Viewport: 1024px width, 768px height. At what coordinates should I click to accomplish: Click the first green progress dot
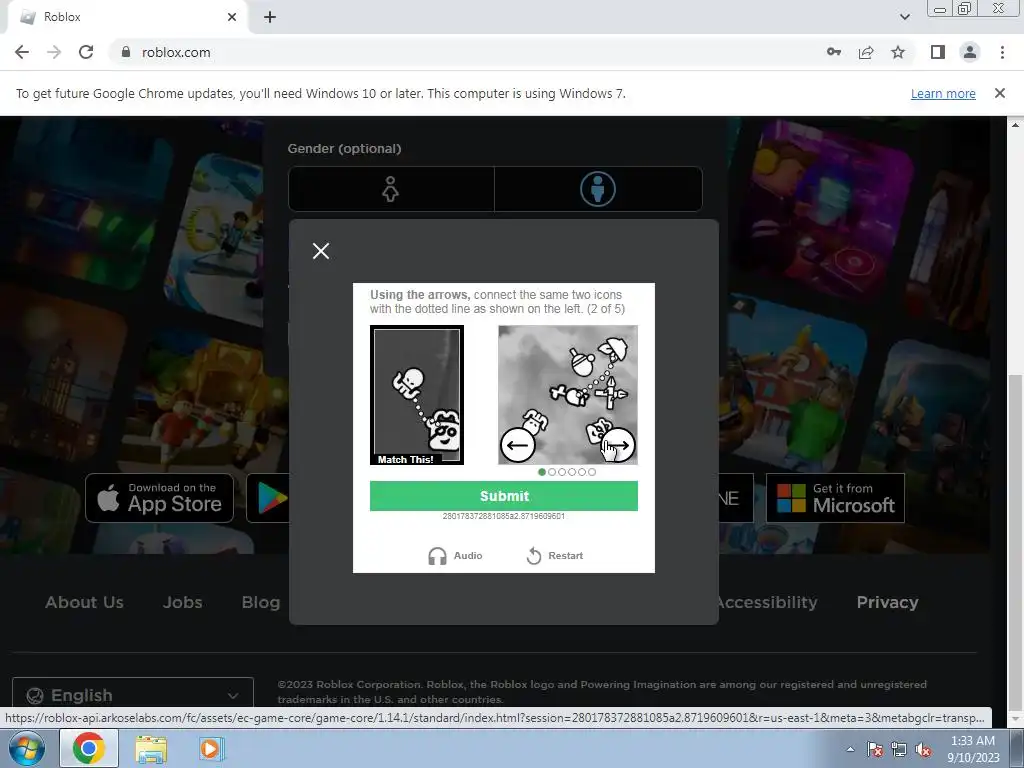tap(541, 472)
